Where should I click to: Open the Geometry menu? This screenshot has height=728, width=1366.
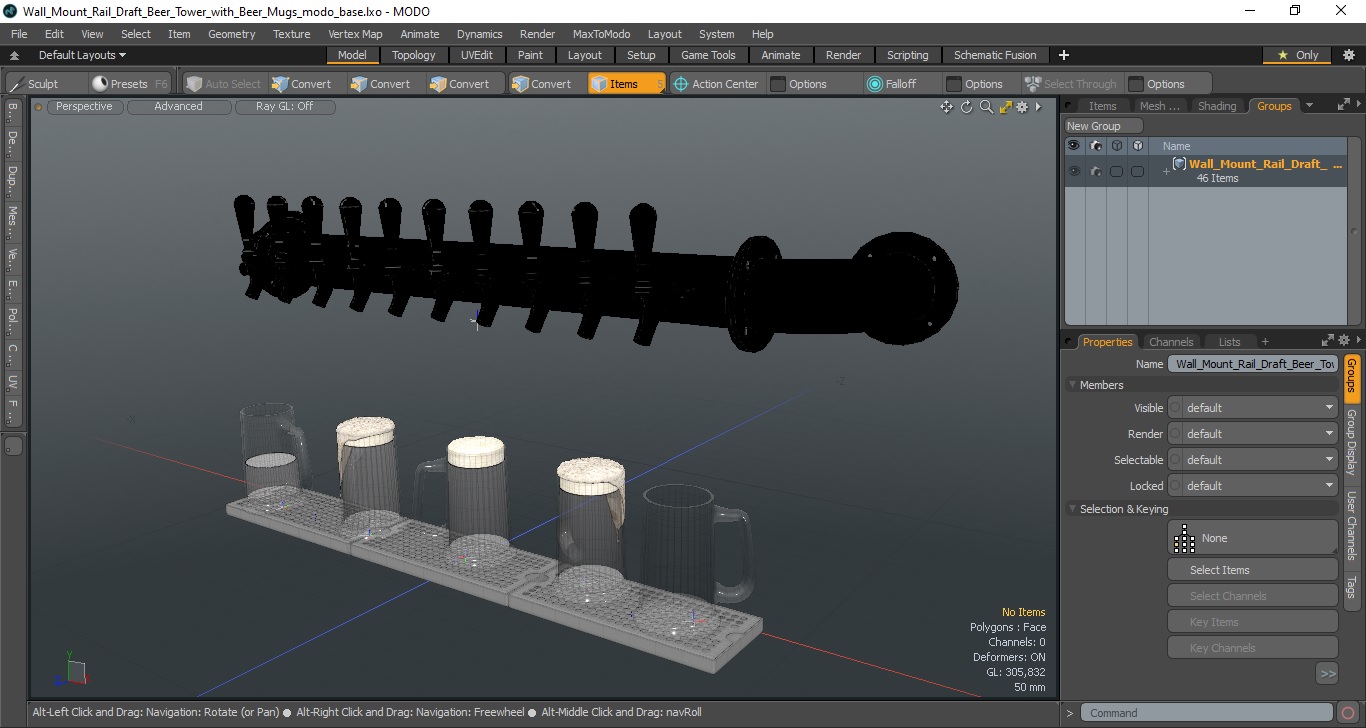(231, 34)
